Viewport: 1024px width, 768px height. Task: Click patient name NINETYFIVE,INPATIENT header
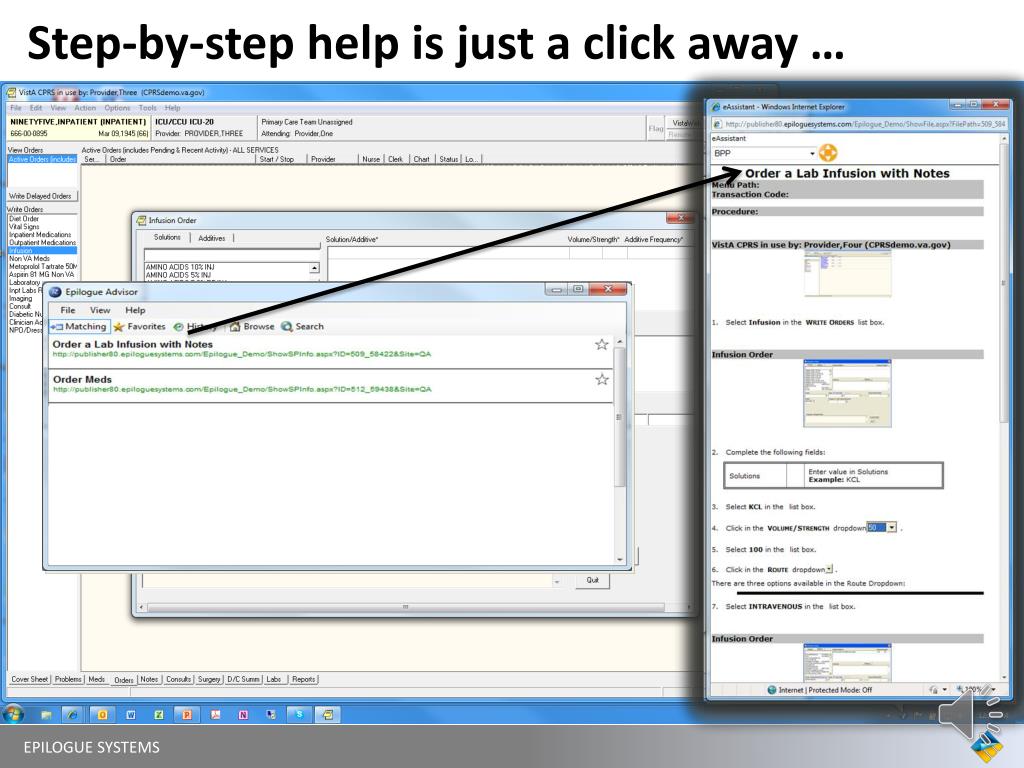78,121
